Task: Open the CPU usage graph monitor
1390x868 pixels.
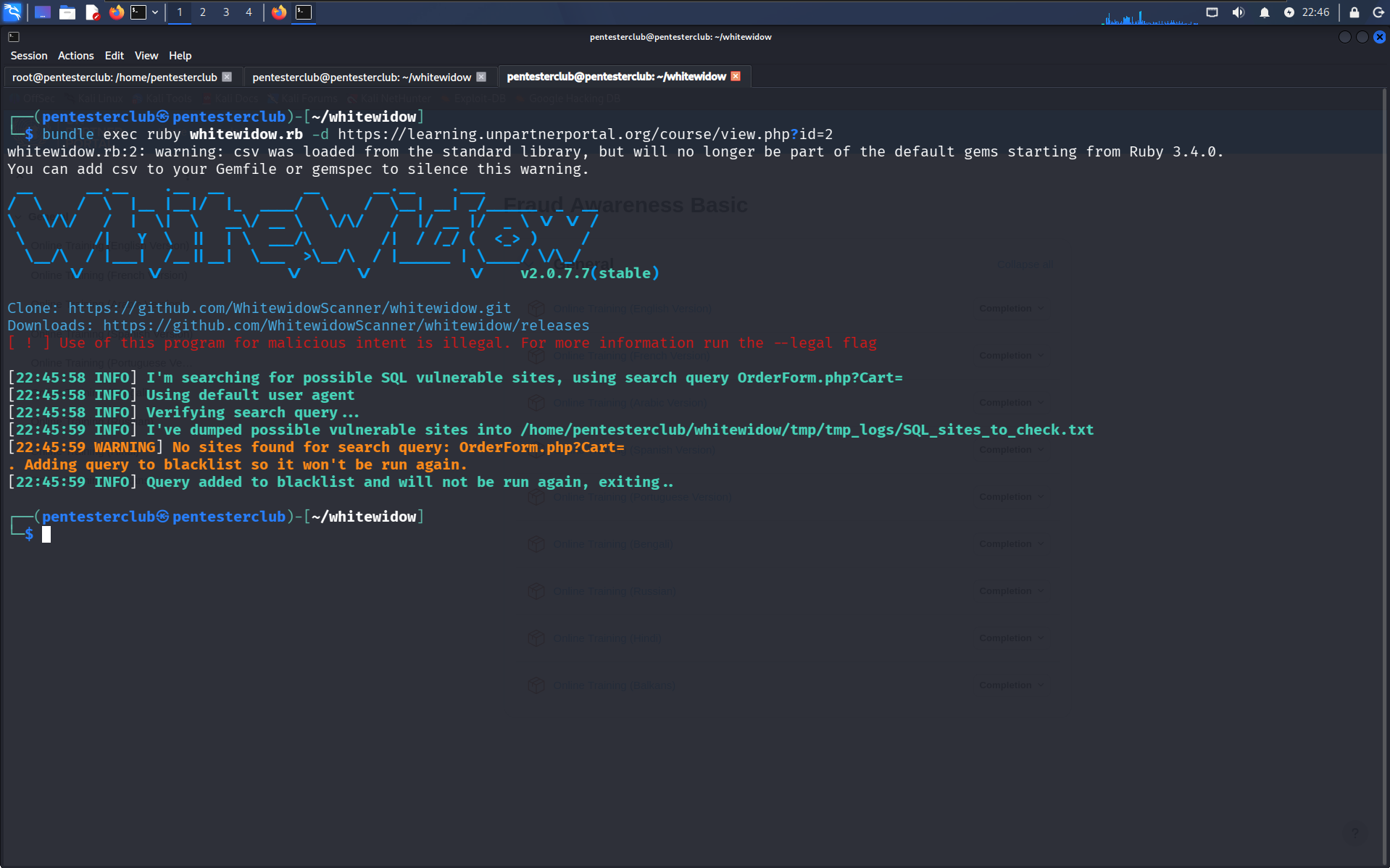Action: 1149,16
